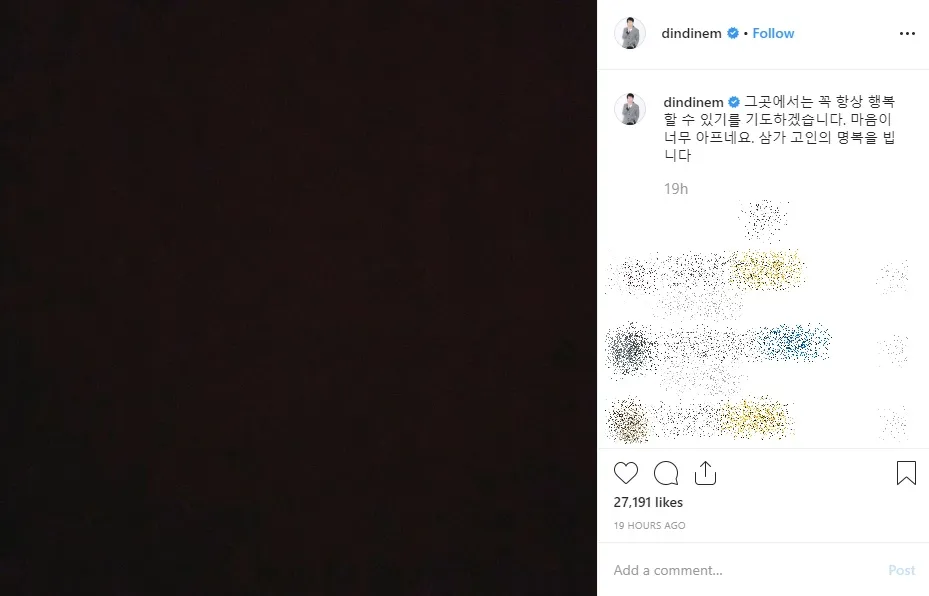Like the first blurred comment
Viewport: 929px width, 596px height.
tap(893, 277)
